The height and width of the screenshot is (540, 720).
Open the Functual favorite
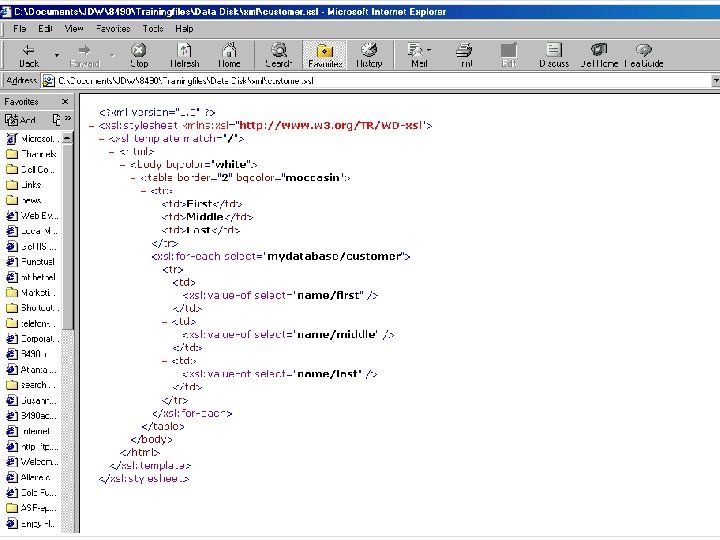31,262
